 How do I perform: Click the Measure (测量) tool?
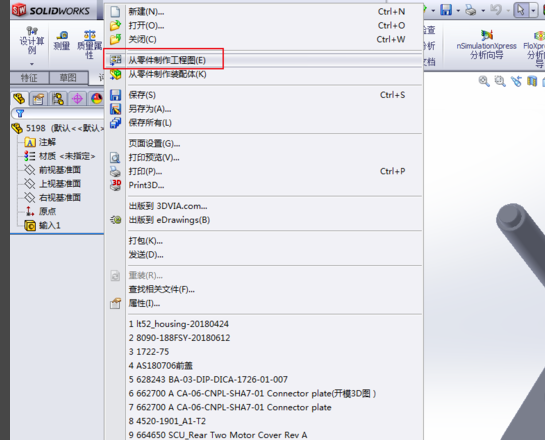click(62, 40)
